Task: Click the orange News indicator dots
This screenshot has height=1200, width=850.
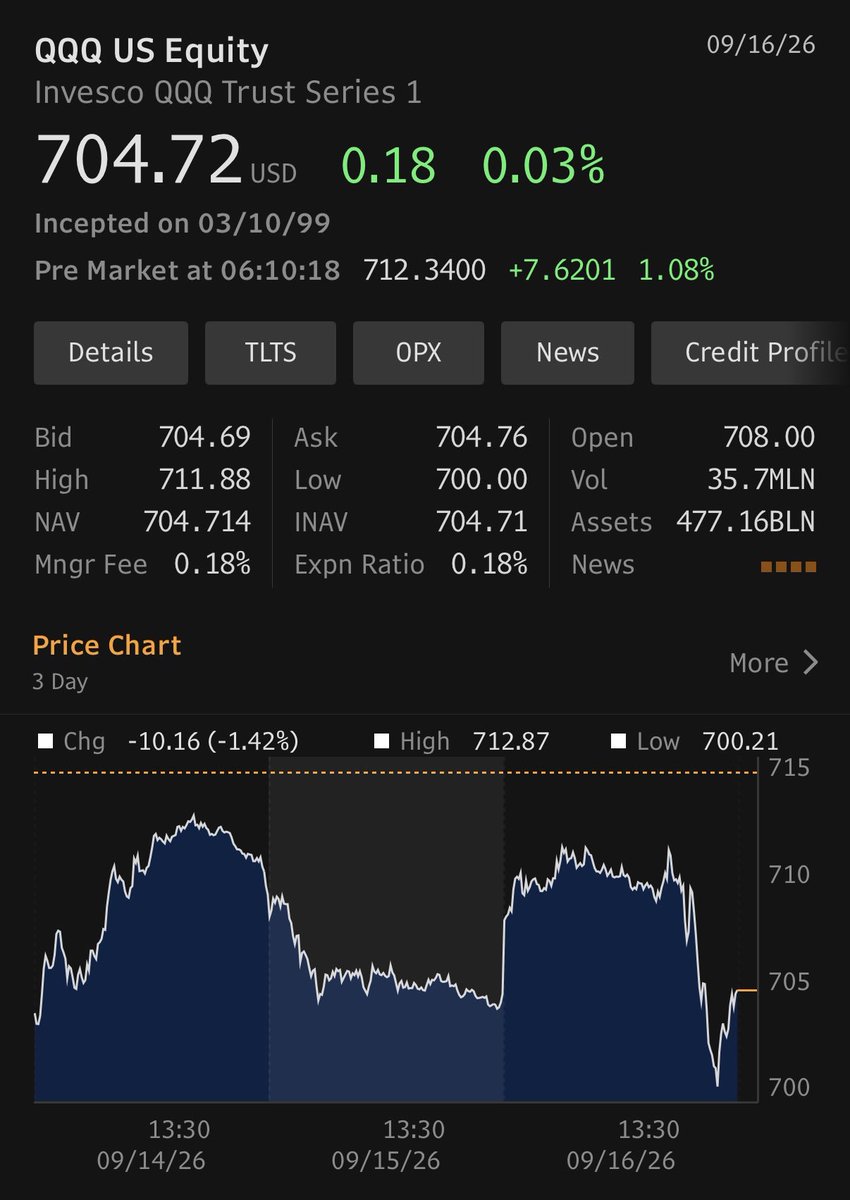Action: (x=788, y=566)
